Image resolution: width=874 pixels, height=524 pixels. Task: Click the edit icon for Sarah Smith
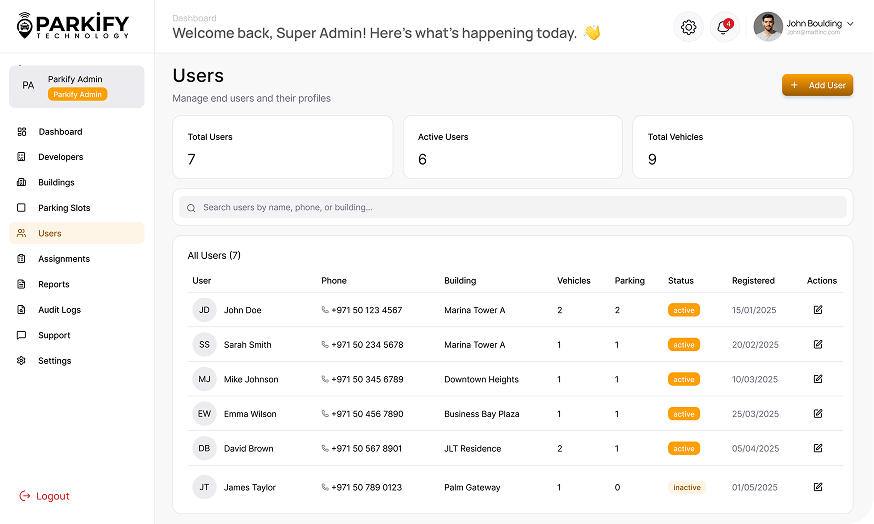tap(818, 345)
